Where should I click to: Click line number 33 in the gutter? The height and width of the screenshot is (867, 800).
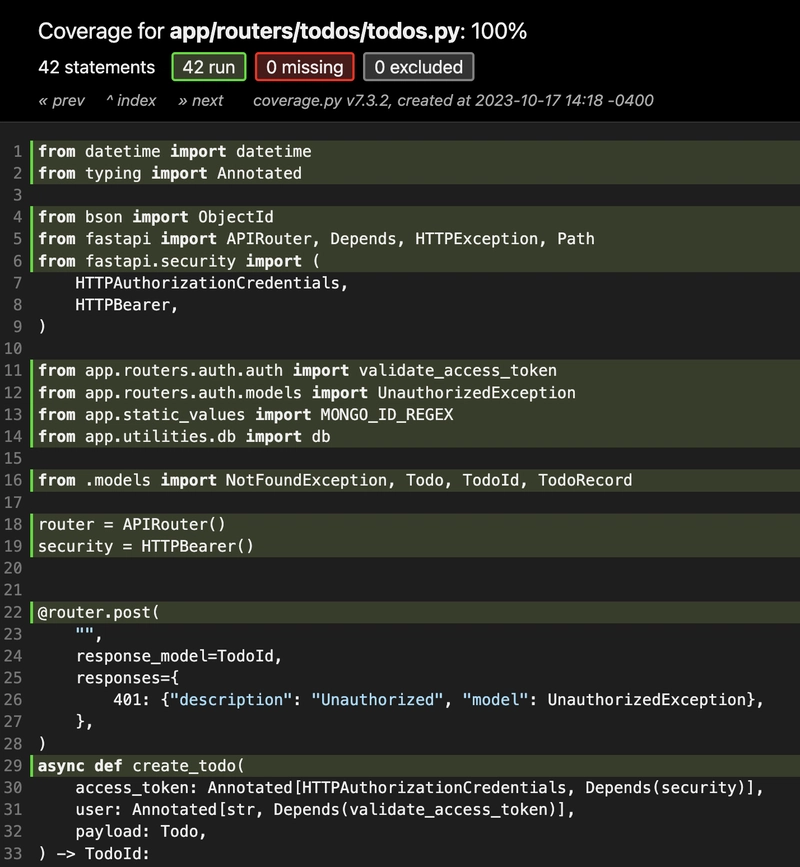click(x=13, y=854)
